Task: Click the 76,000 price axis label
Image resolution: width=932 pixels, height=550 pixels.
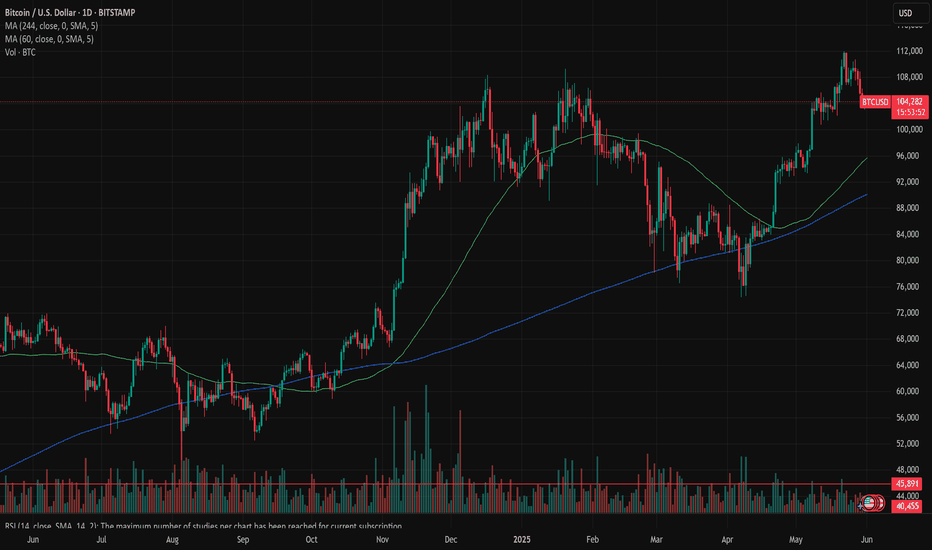Action: pyautogui.click(x=909, y=287)
